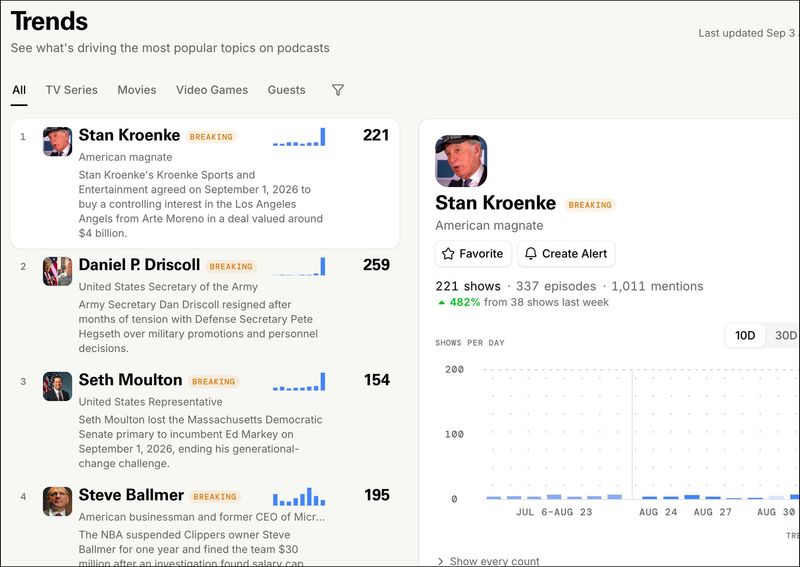Click the '337 episodes' stat
This screenshot has height=567, width=800.
pyautogui.click(x=556, y=286)
